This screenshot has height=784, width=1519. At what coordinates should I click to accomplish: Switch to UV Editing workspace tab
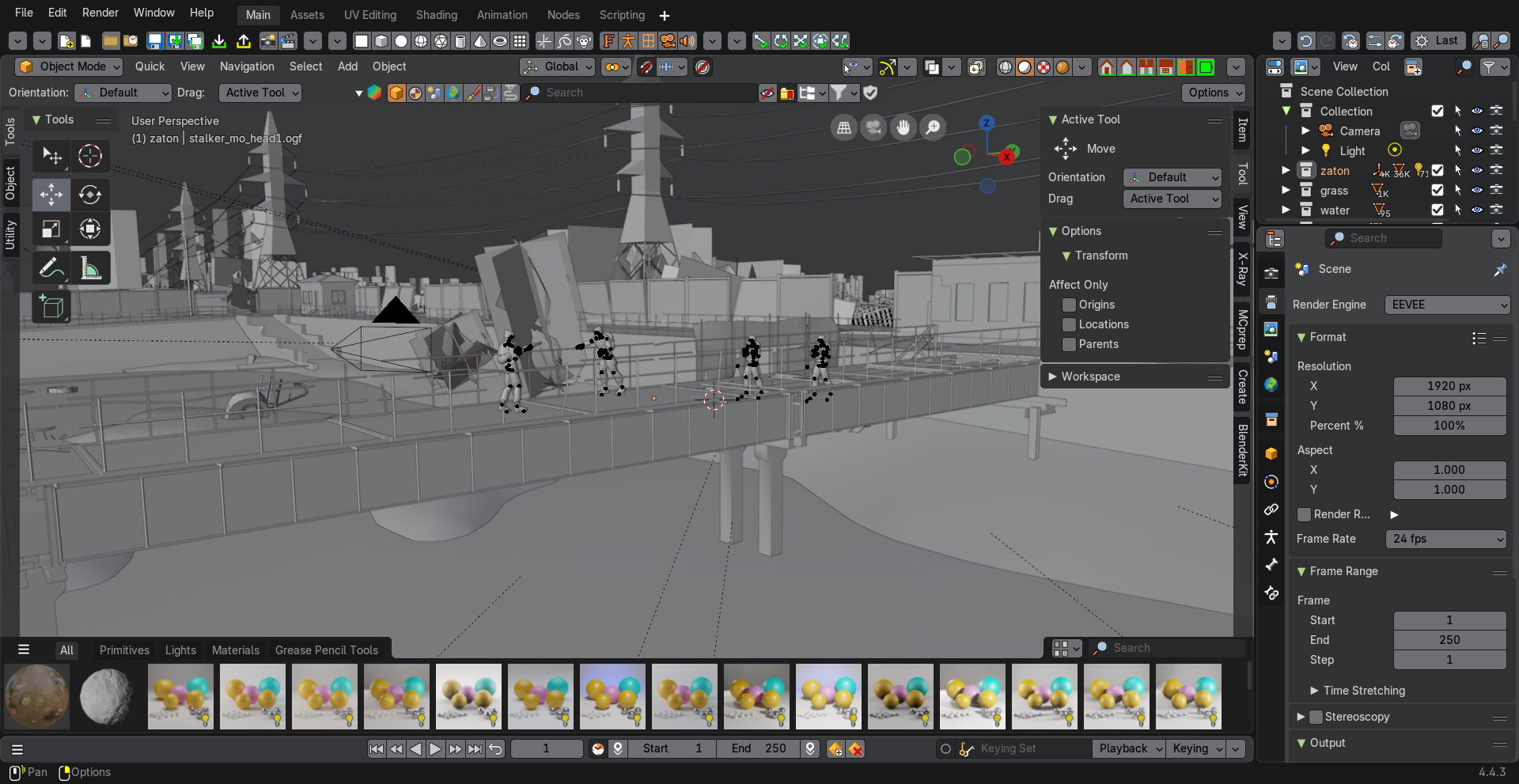369,15
